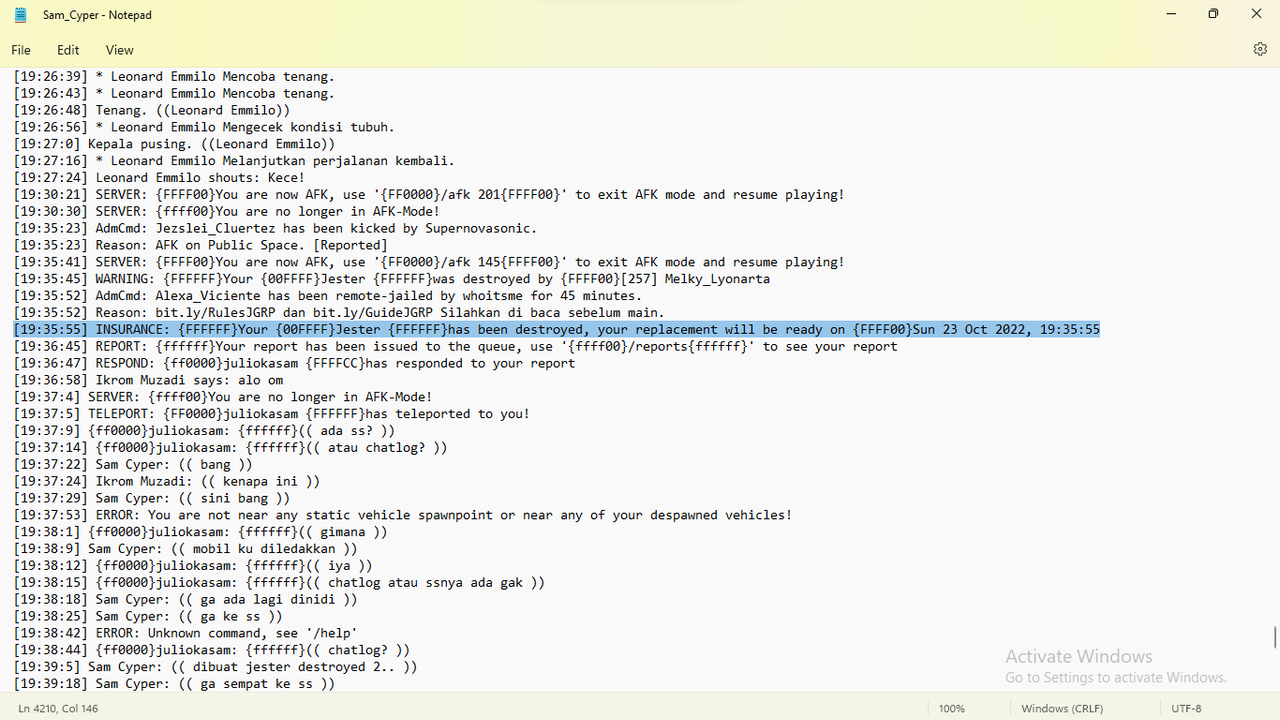Click the 19:38:44 juliokasam '(( chatlog? ))' line
This screenshot has width=1280, height=720.
212,650
